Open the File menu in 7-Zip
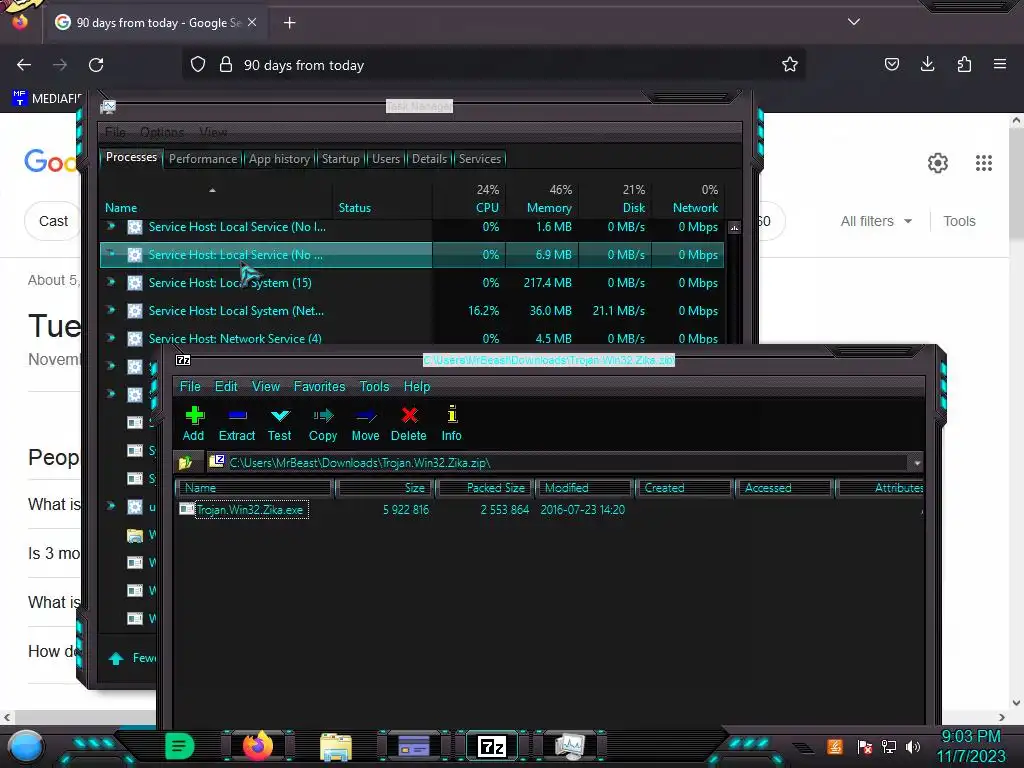 pos(190,386)
